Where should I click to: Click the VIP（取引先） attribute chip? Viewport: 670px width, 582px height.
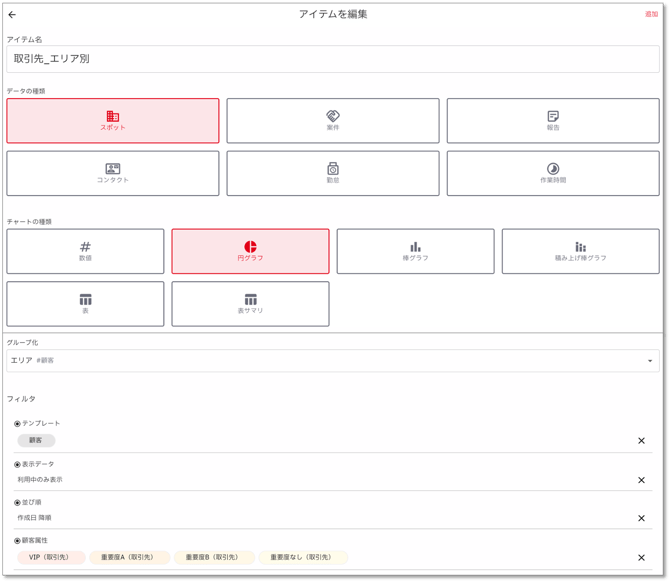[51, 557]
